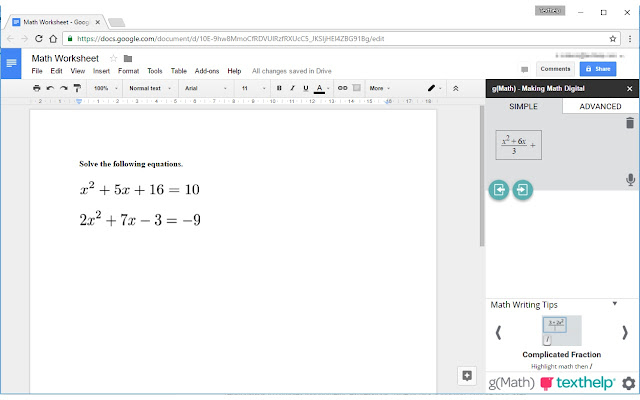Click the first equation x² + 5x + 16 = 10
640x400 pixels.
click(x=140, y=189)
